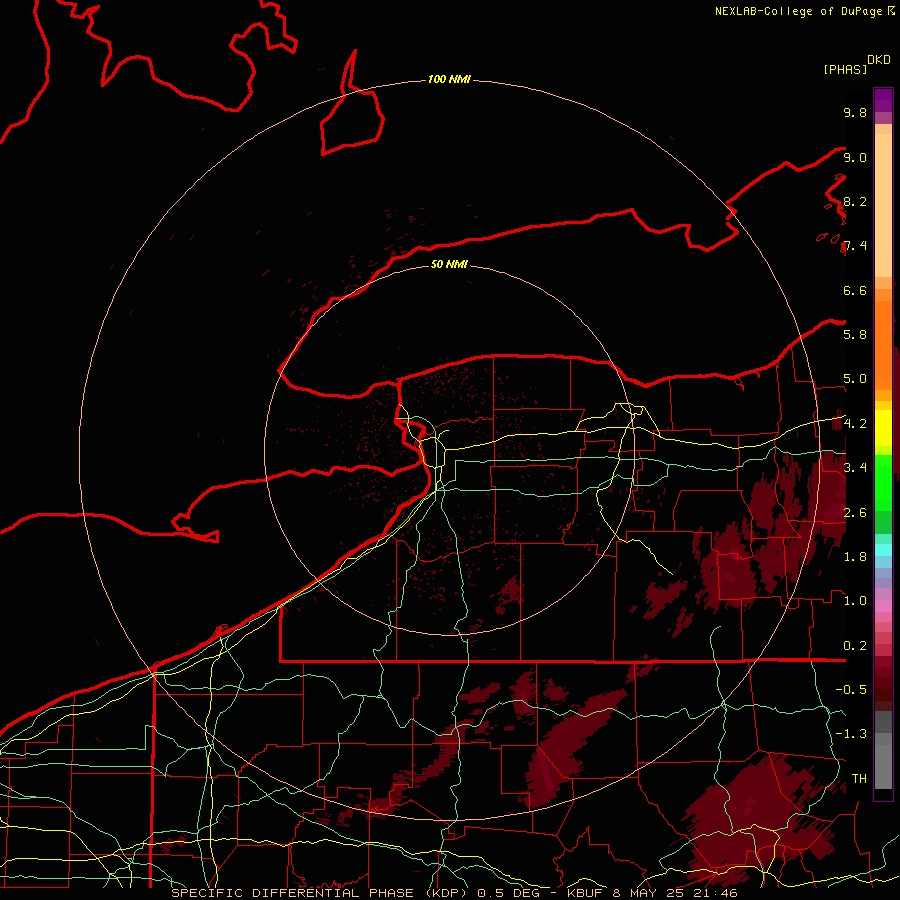Click the cyan segment of the color bar
The image size is (900, 900).
tap(883, 549)
